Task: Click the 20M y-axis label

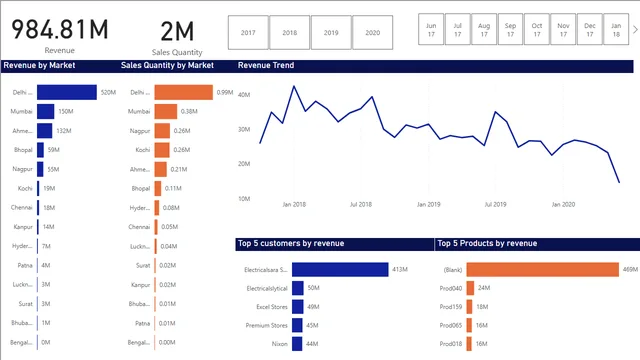Action: coord(244,164)
